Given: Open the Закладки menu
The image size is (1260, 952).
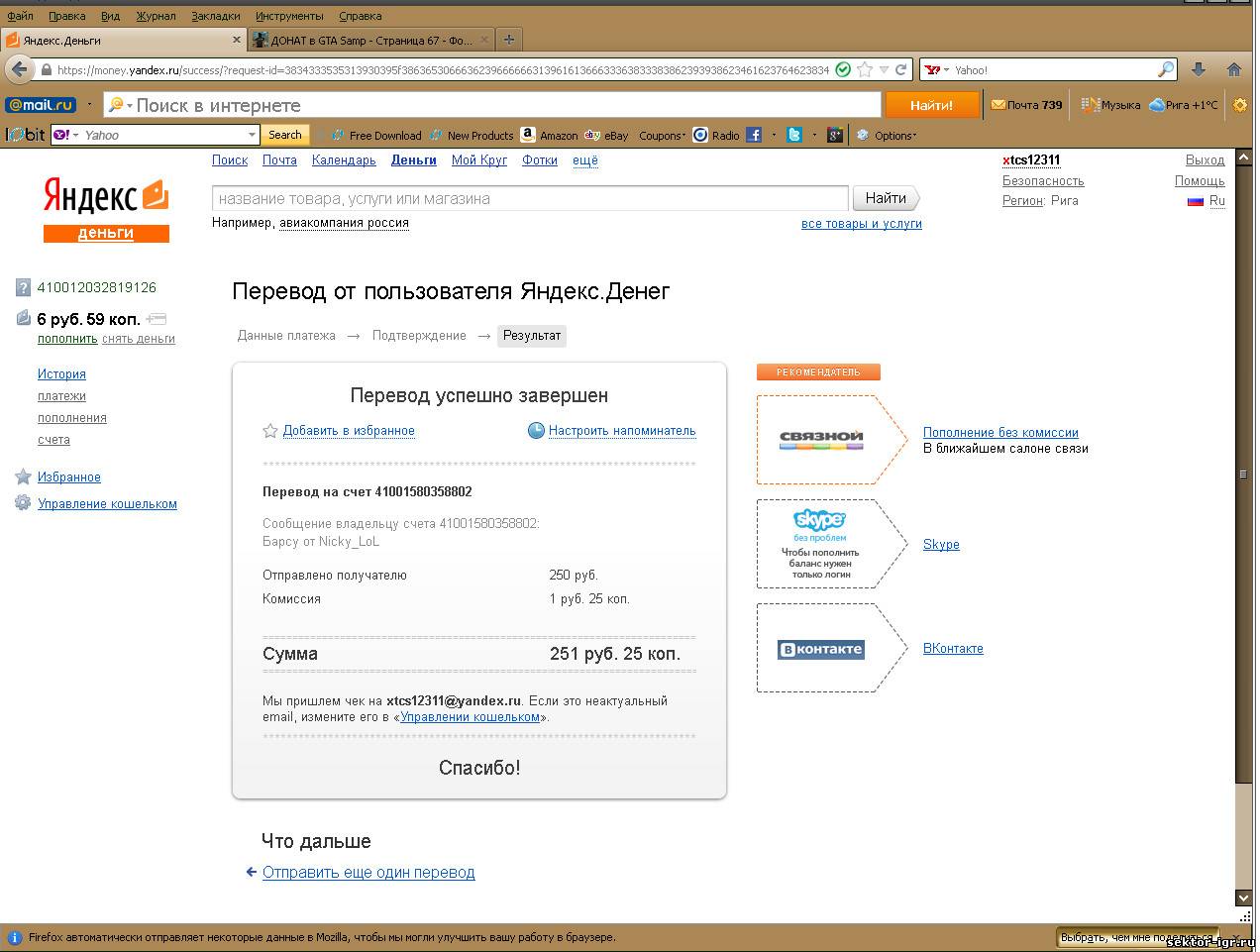Looking at the screenshot, I should pyautogui.click(x=215, y=16).
